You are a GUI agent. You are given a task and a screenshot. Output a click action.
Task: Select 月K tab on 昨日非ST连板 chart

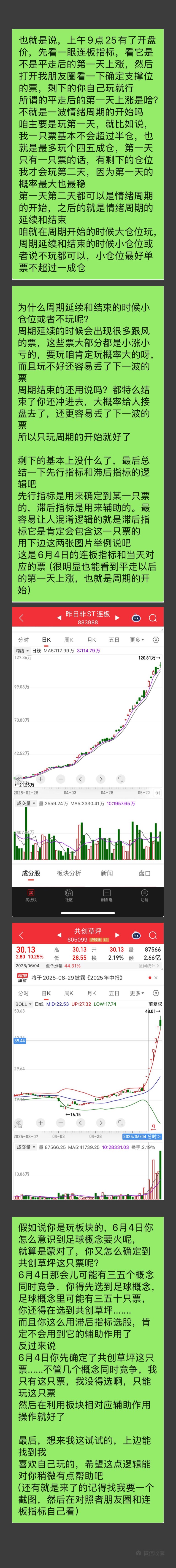(91, 640)
